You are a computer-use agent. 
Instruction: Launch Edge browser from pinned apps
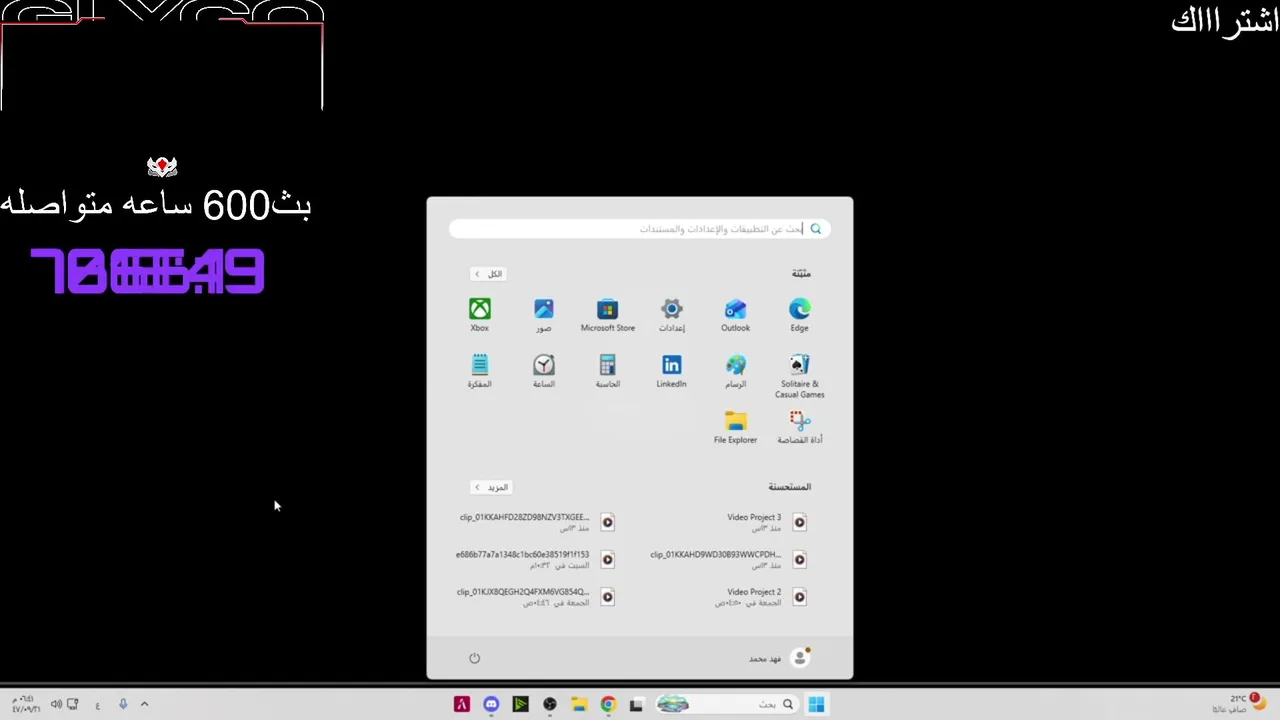click(800, 314)
